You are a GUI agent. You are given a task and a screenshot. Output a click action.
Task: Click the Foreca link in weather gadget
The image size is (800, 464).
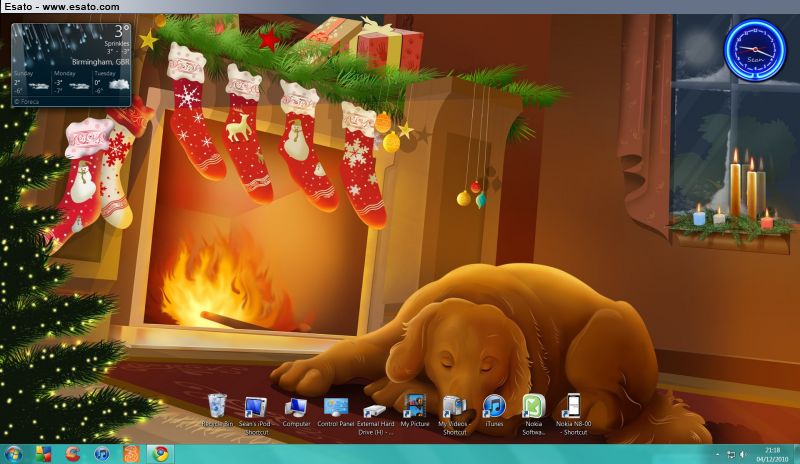(x=27, y=102)
